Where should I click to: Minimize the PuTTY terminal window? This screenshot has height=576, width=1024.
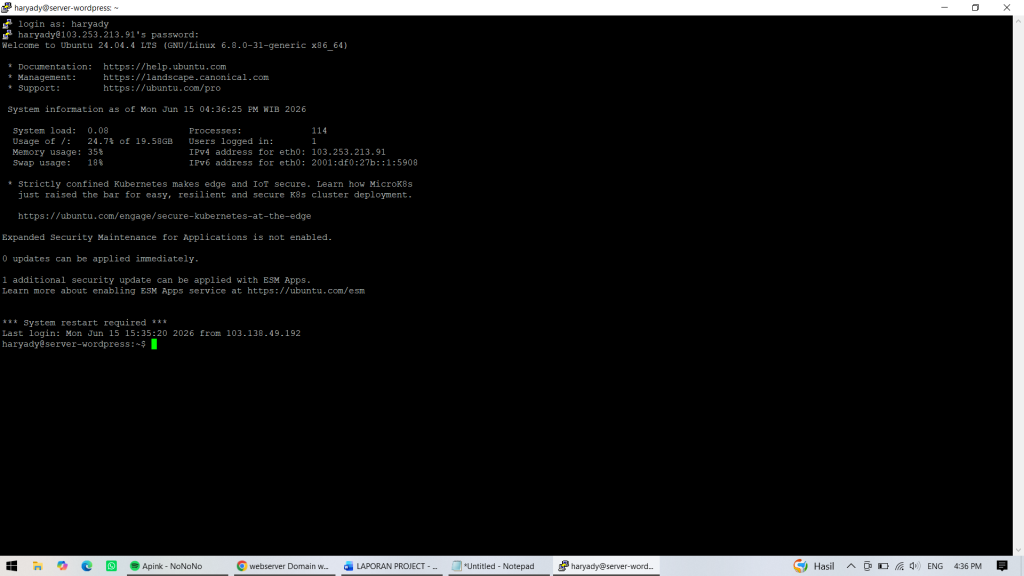click(x=944, y=8)
